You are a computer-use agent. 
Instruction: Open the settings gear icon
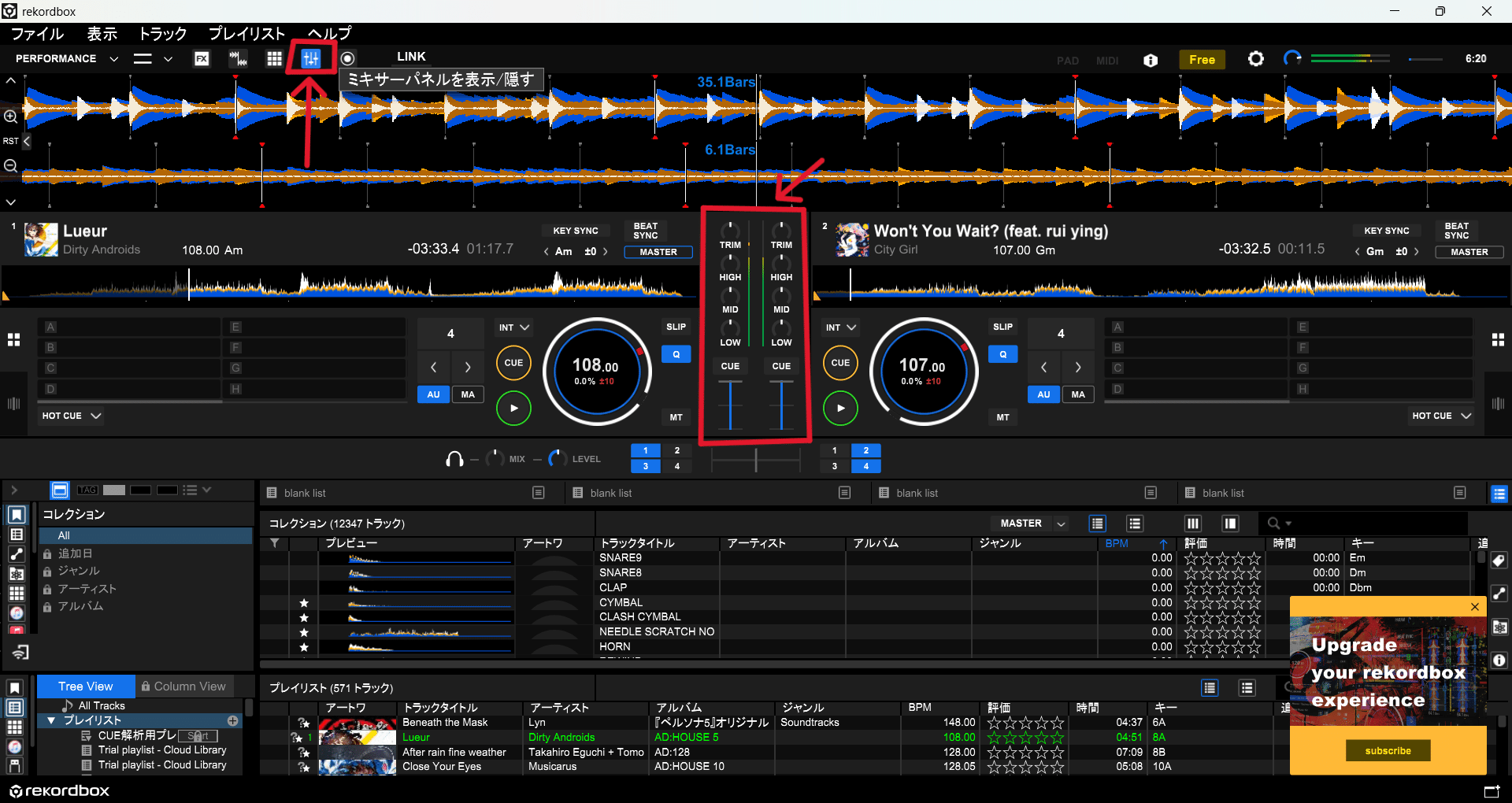(1256, 59)
